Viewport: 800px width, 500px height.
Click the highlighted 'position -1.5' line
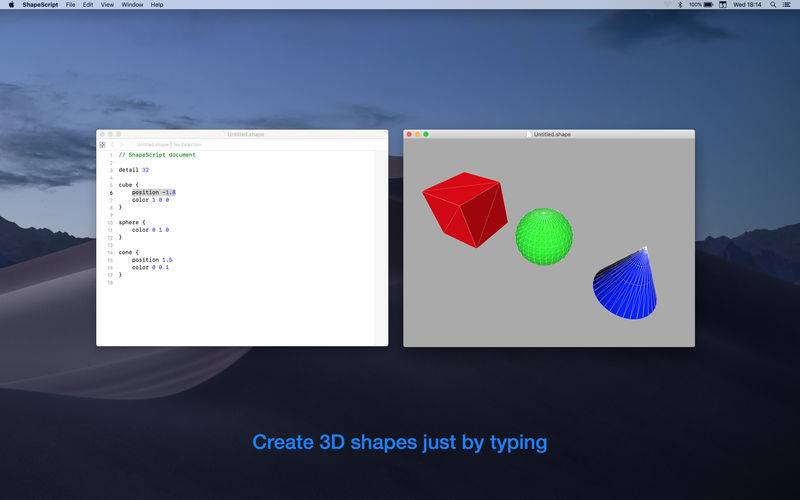[x=154, y=192]
